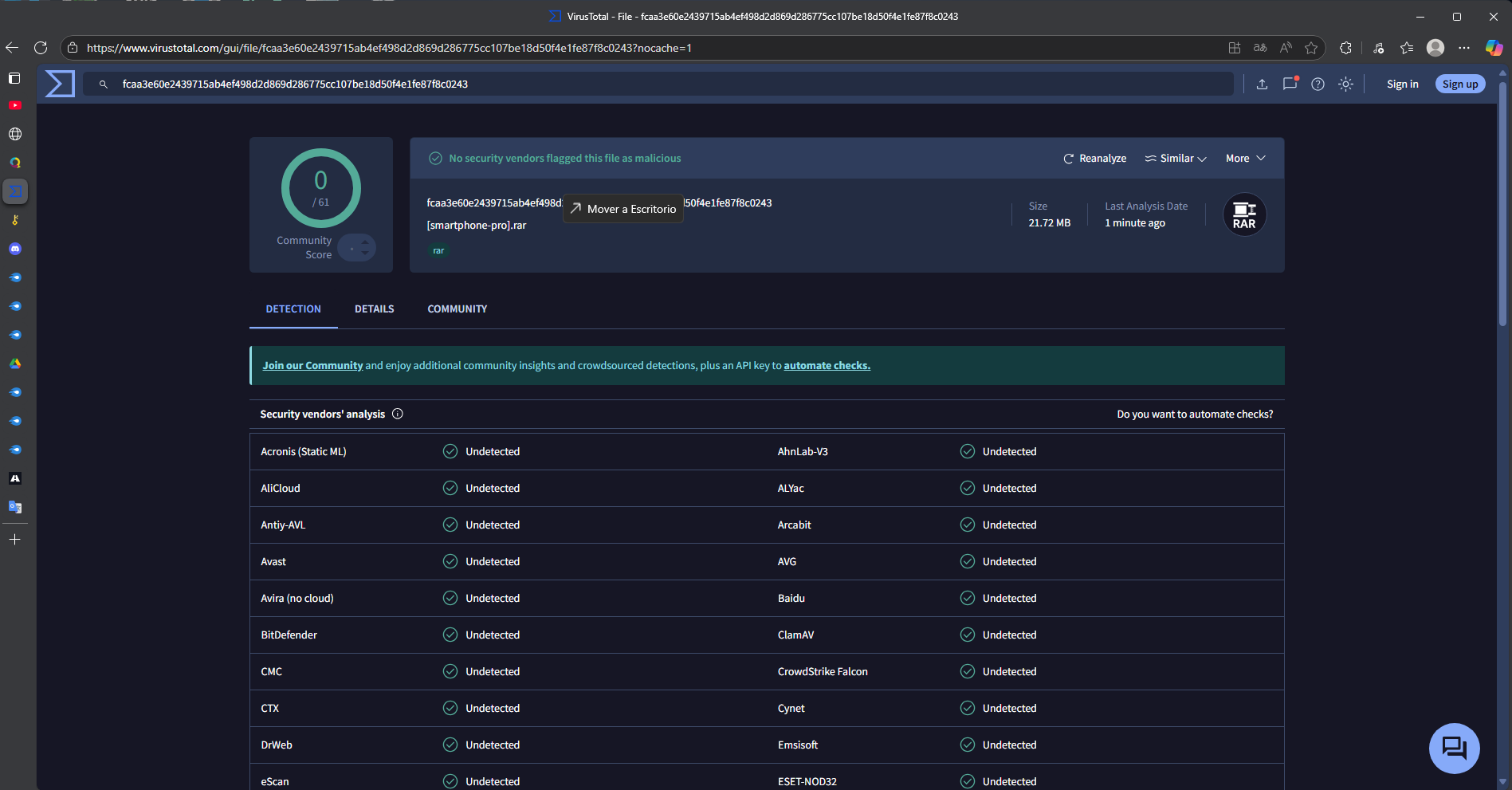
Task: Click the CrowdStrike Falcon vendor name
Action: (x=823, y=672)
